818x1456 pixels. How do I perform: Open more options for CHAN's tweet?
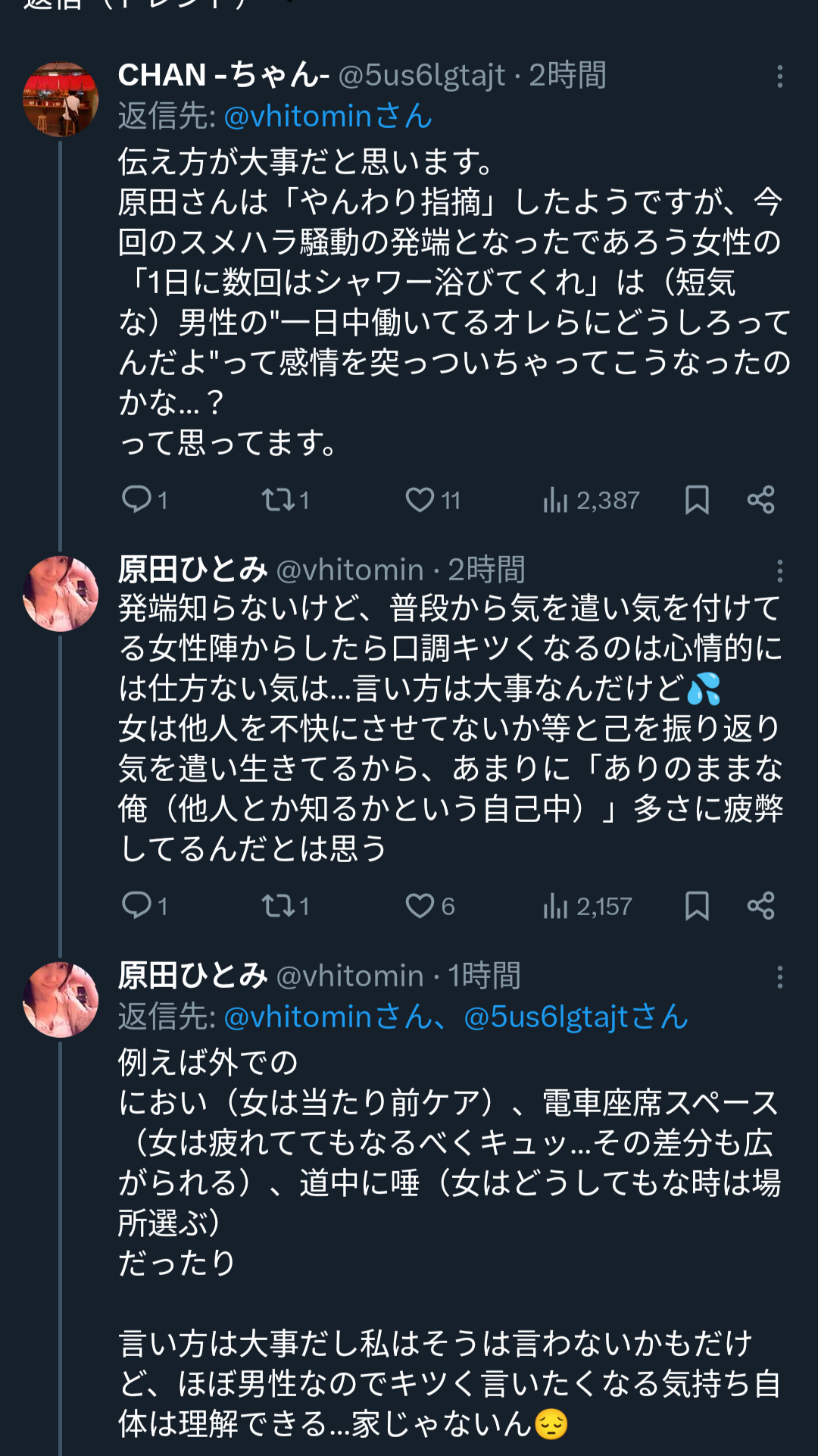click(x=779, y=76)
